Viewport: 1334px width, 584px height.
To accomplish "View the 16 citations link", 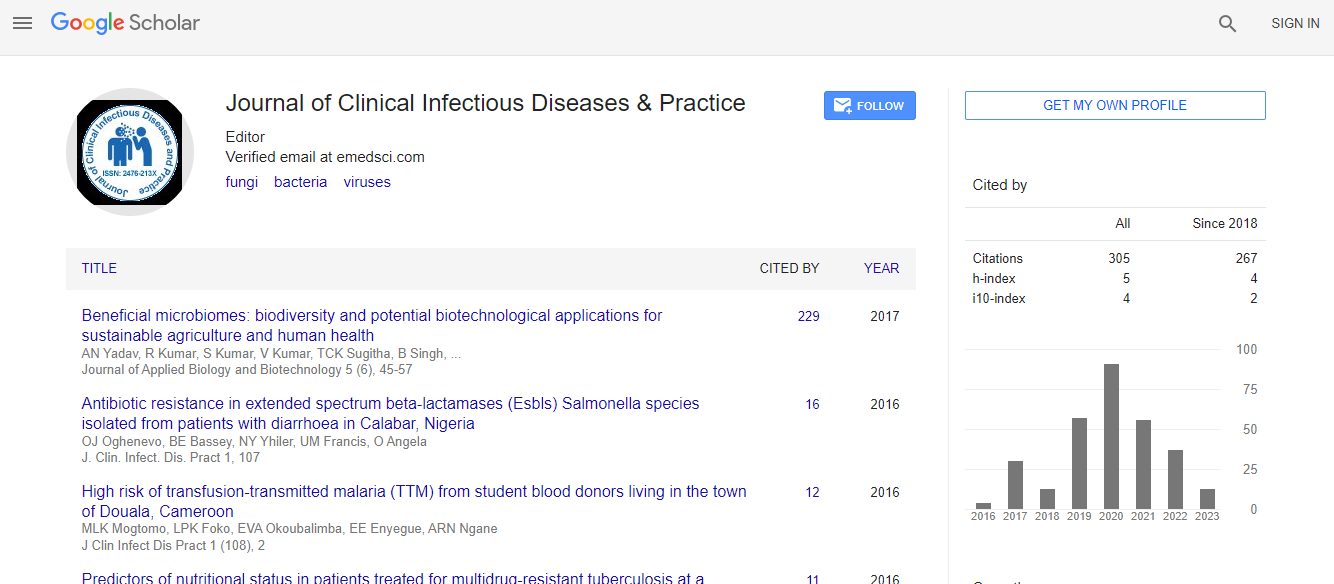I will (812, 404).
